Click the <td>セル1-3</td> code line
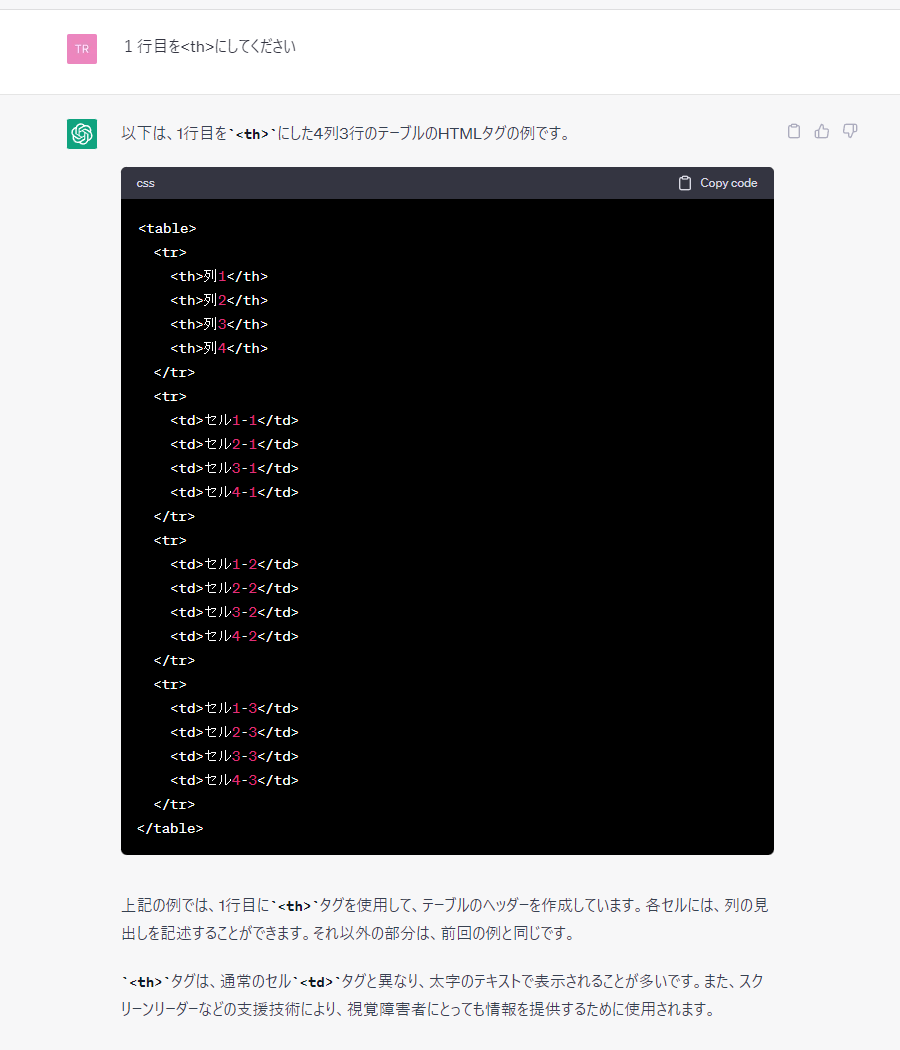Viewport: 900px width, 1050px height. pos(234,708)
